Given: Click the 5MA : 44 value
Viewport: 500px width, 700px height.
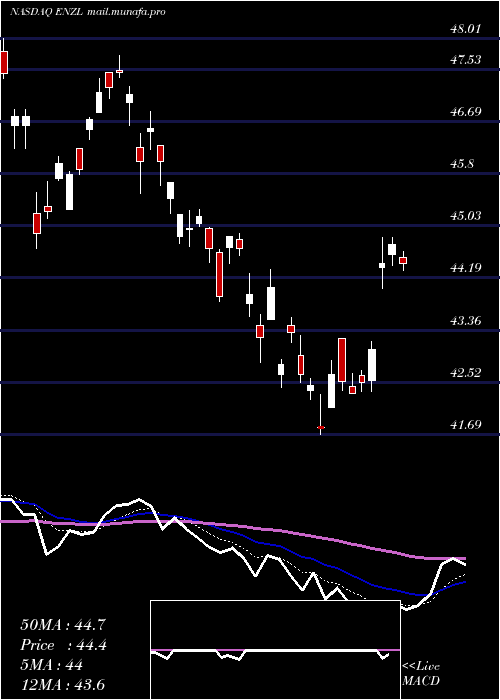Looking at the screenshot, I should point(51,665).
